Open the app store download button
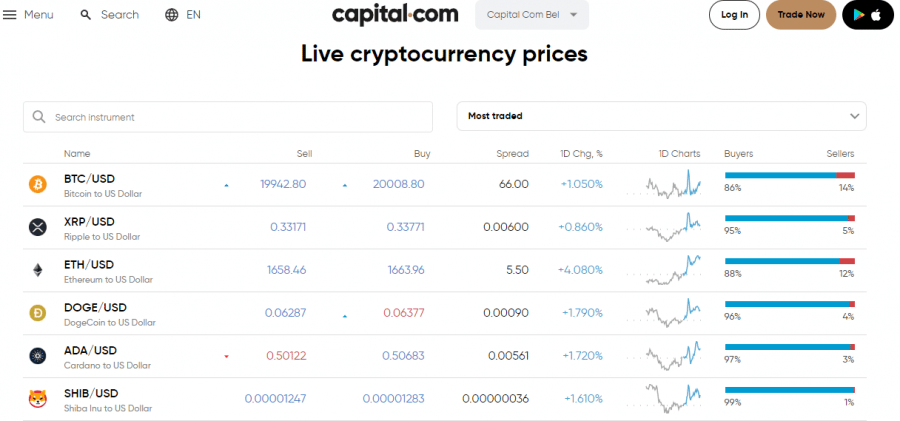 coord(867,15)
